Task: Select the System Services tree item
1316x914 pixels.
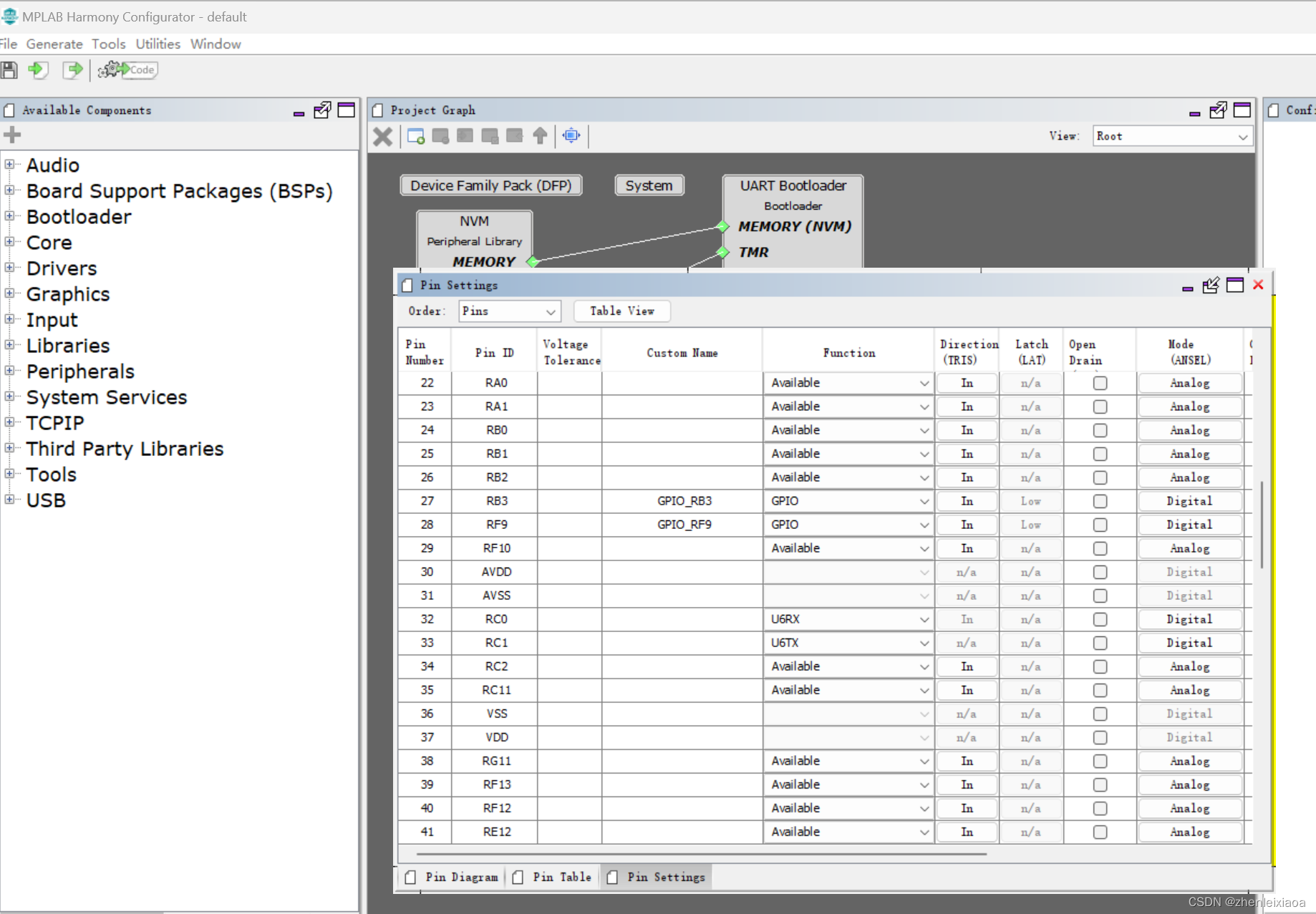Action: point(107,397)
